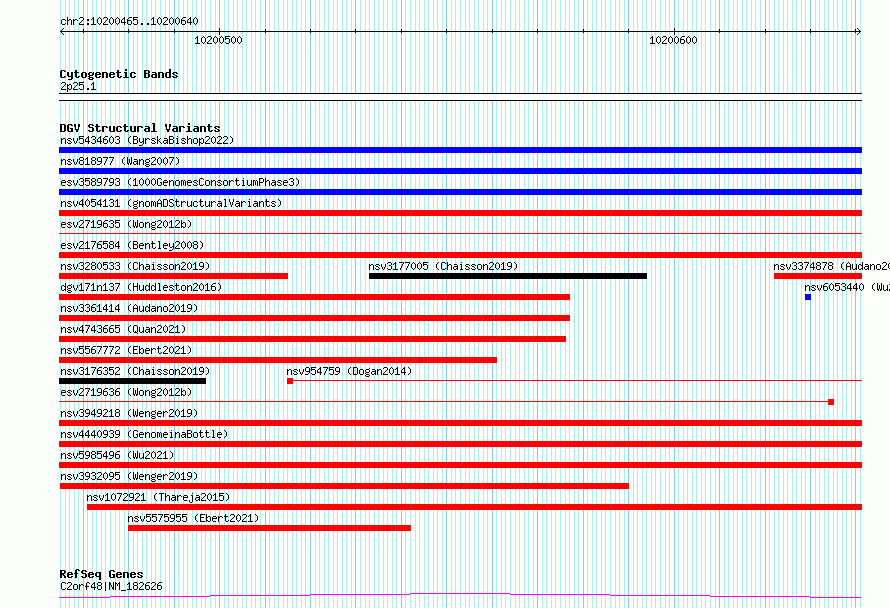Click the small blue square of nsv6053440
Viewport: 890px width, 608px height.
[808, 297]
